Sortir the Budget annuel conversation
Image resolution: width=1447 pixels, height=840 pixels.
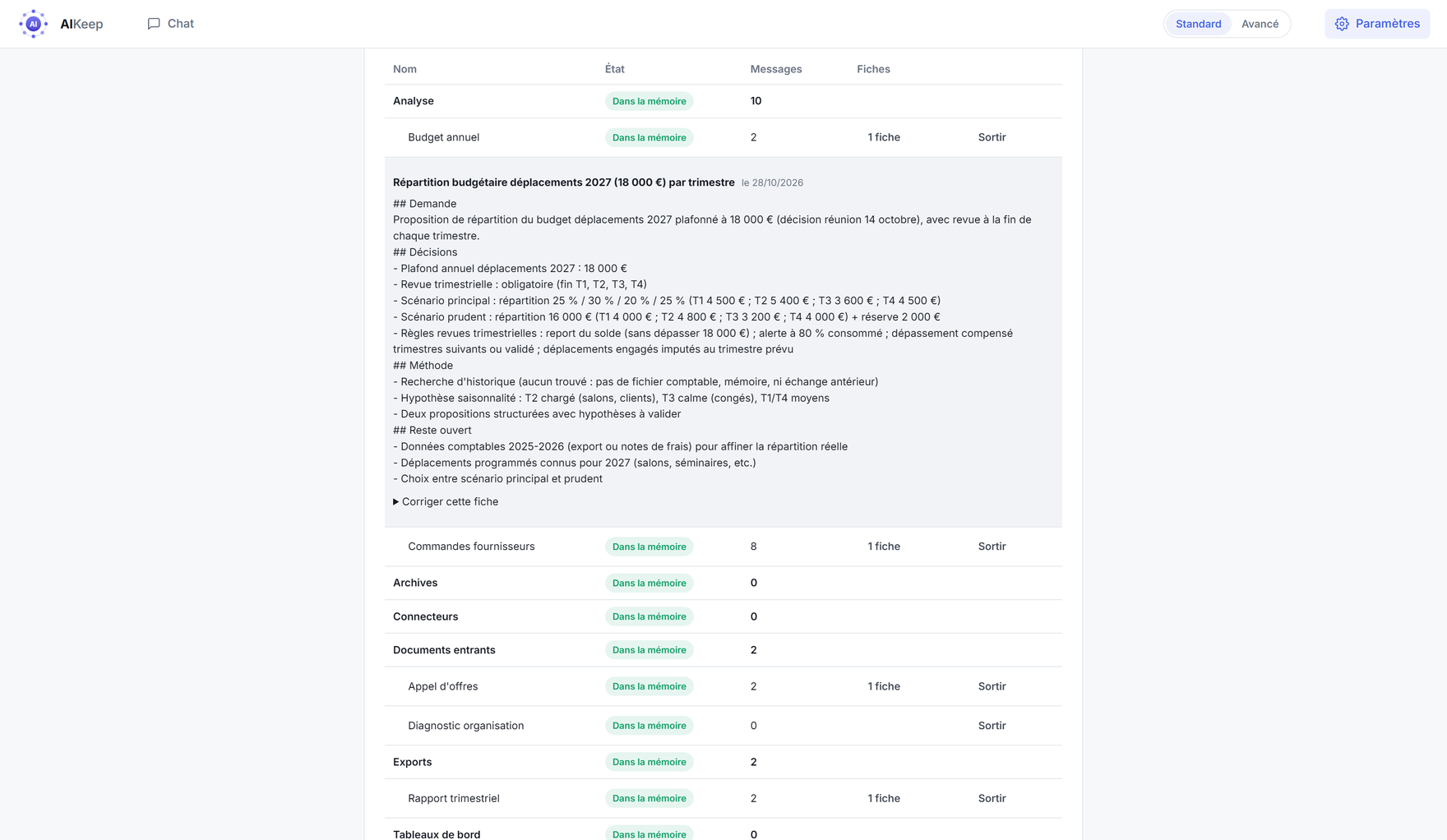(992, 137)
